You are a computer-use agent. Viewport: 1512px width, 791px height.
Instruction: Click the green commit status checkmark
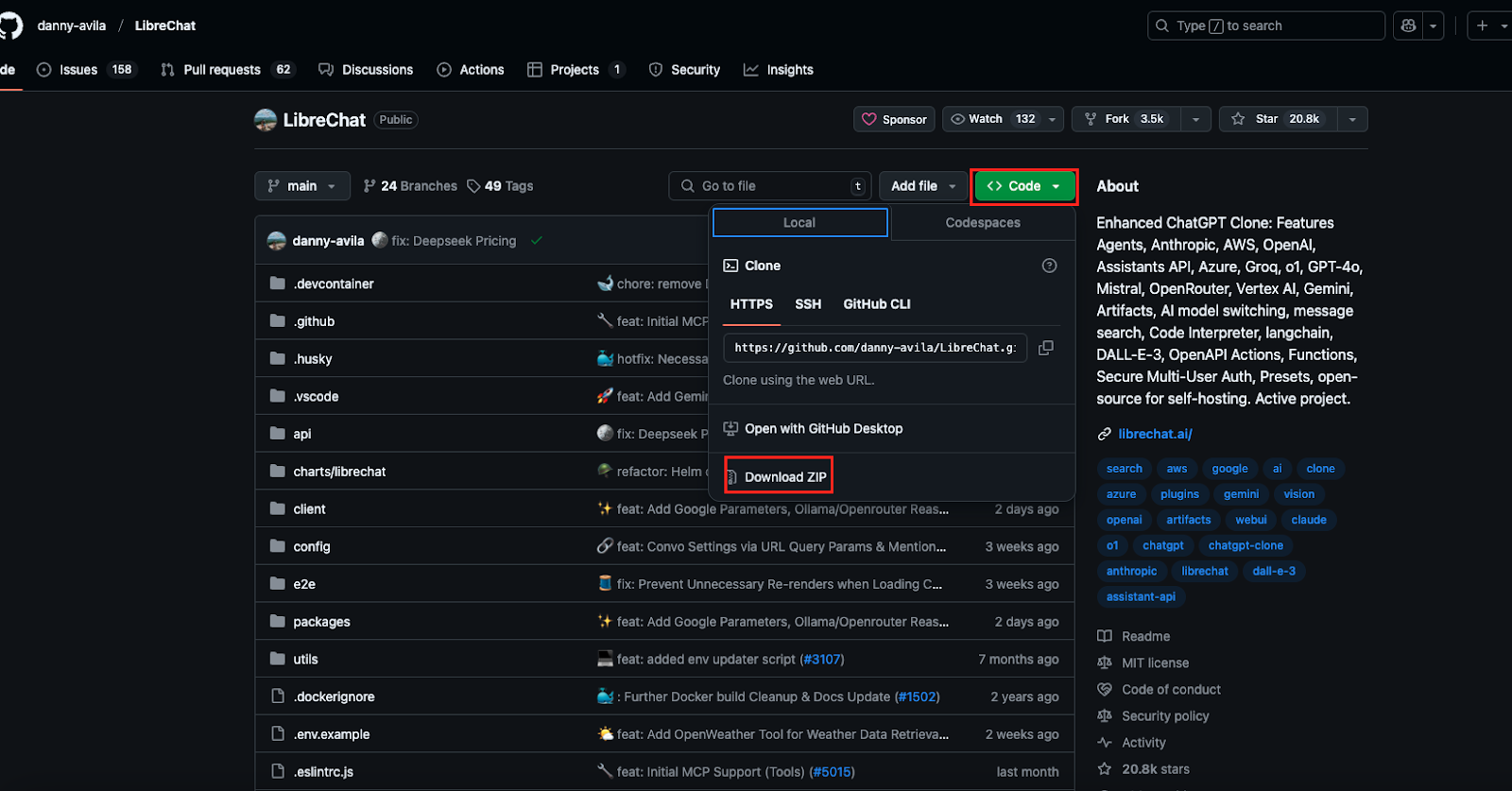(x=537, y=241)
